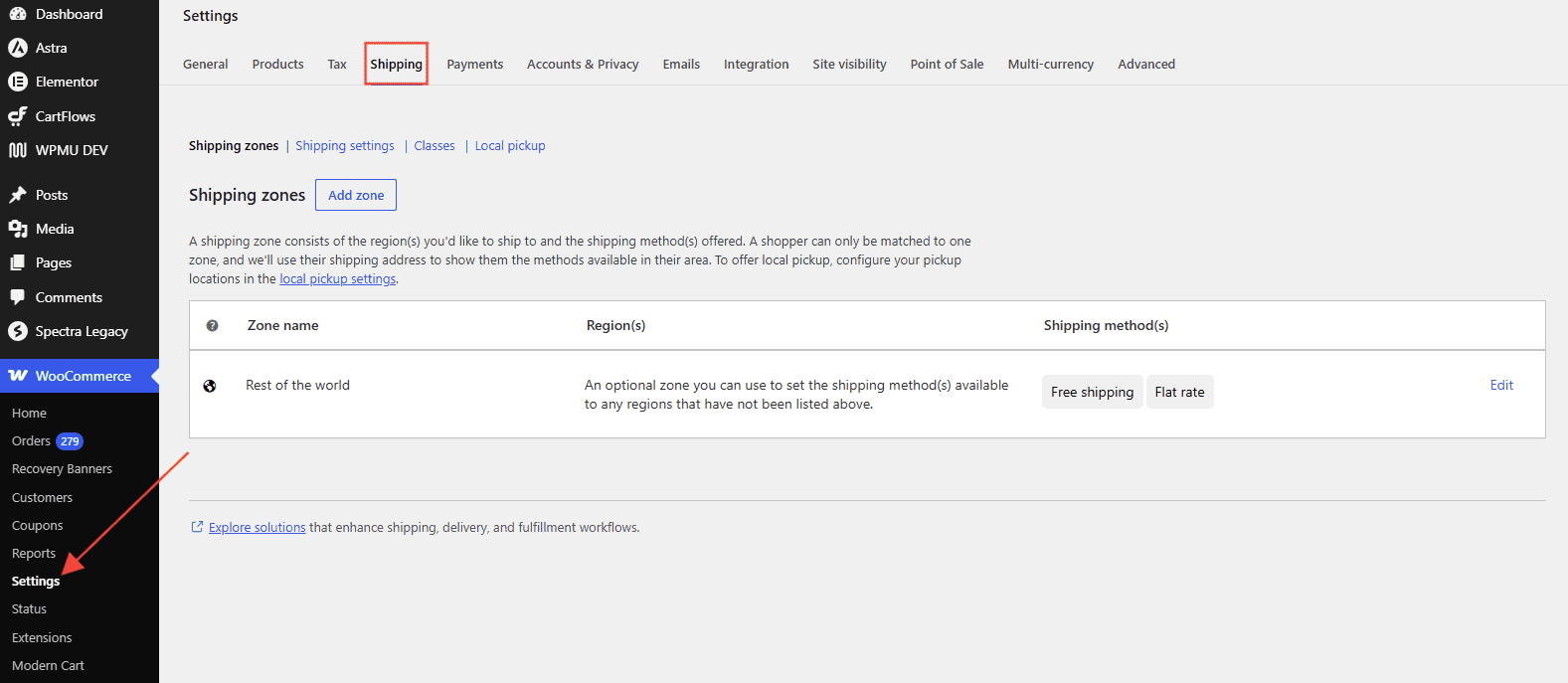1568x683 pixels.
Task: Go to the Point of Sale tab
Action: pos(948,64)
